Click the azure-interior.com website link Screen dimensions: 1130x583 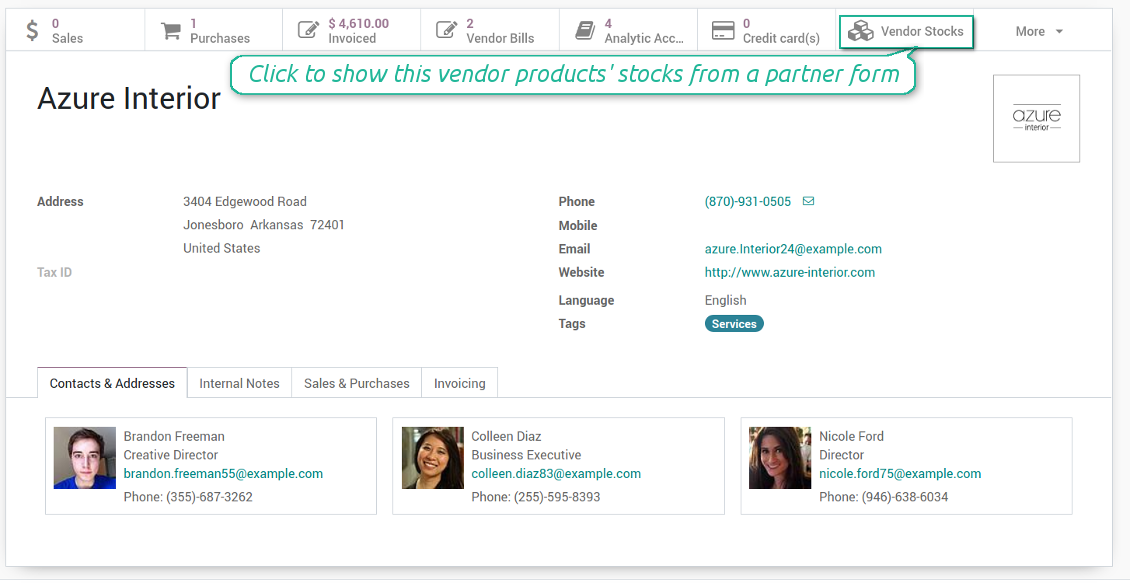point(789,272)
